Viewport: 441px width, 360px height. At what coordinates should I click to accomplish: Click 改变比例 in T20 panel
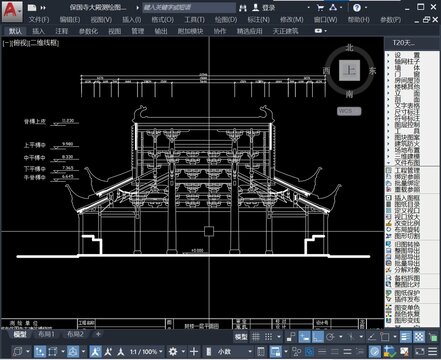point(407,223)
